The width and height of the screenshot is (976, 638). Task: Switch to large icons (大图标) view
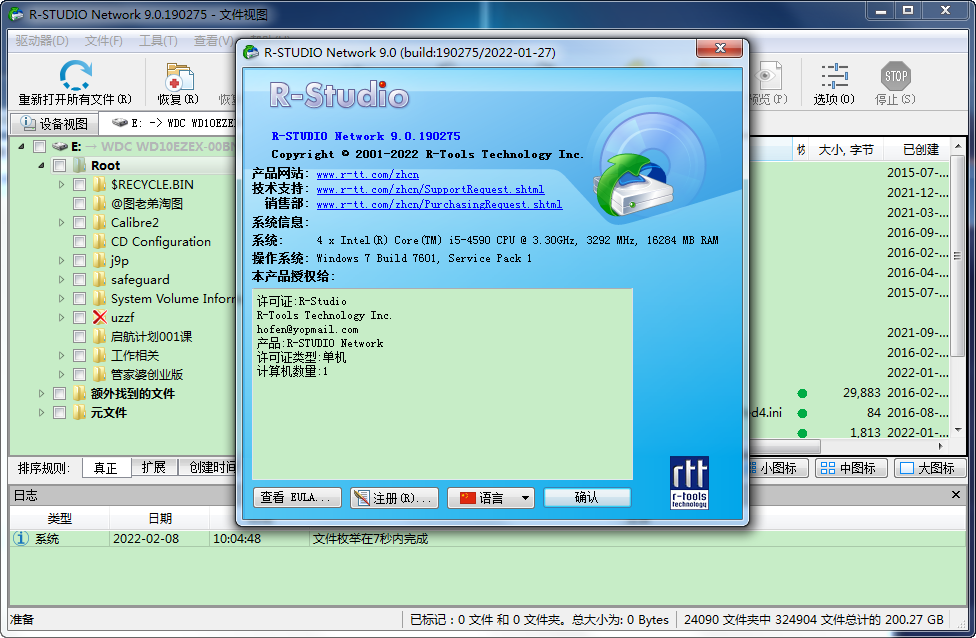pos(929,468)
